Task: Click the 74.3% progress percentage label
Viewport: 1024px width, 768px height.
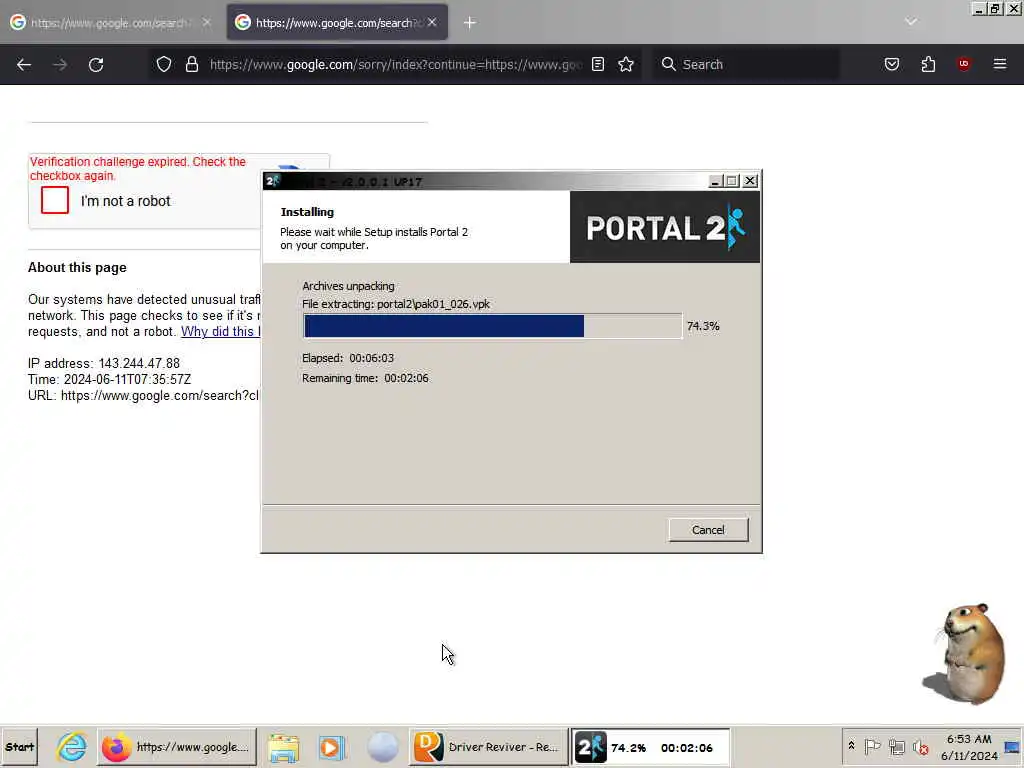Action: (703, 326)
